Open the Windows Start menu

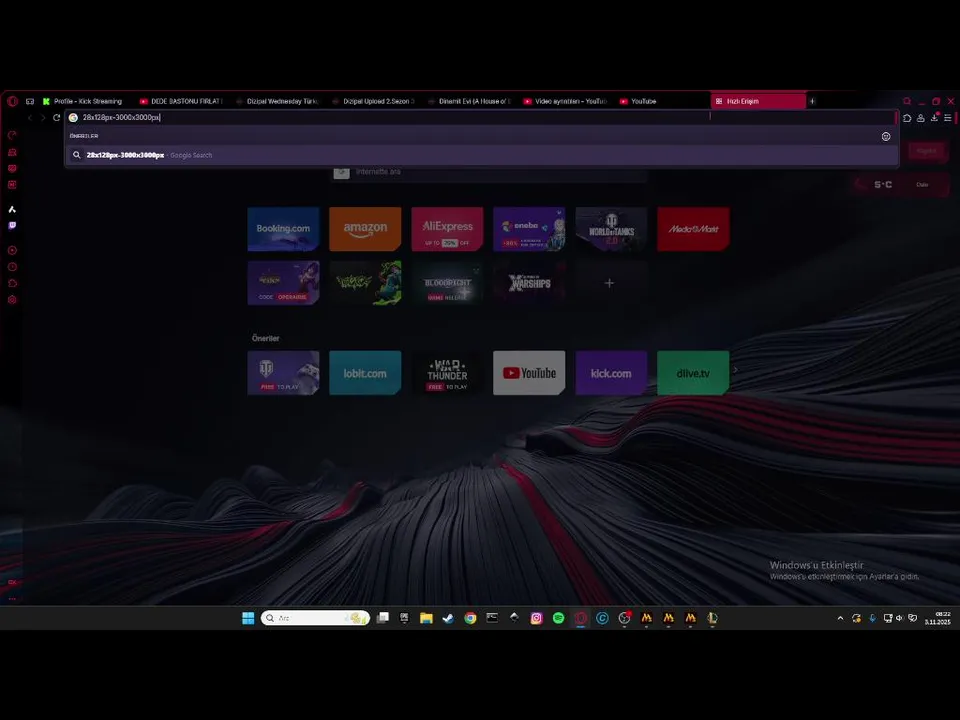click(248, 618)
